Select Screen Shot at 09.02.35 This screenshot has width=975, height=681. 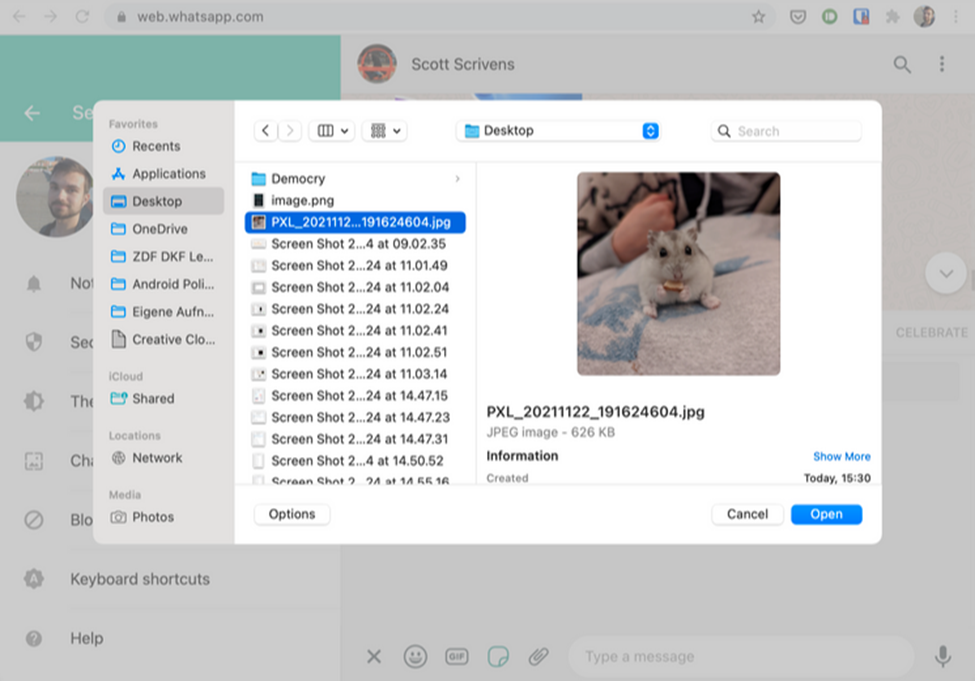click(x=355, y=244)
